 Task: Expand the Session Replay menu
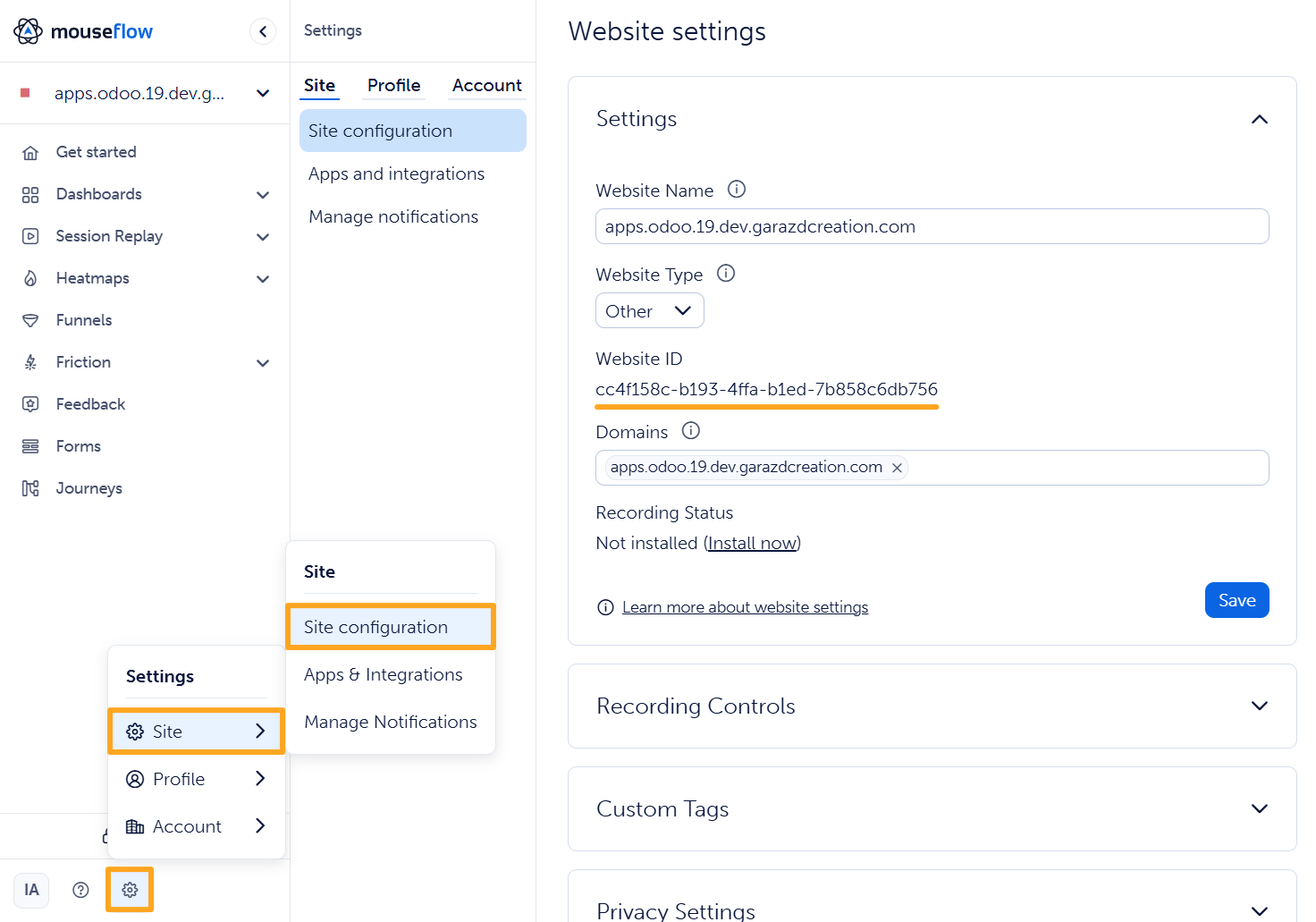[263, 236]
